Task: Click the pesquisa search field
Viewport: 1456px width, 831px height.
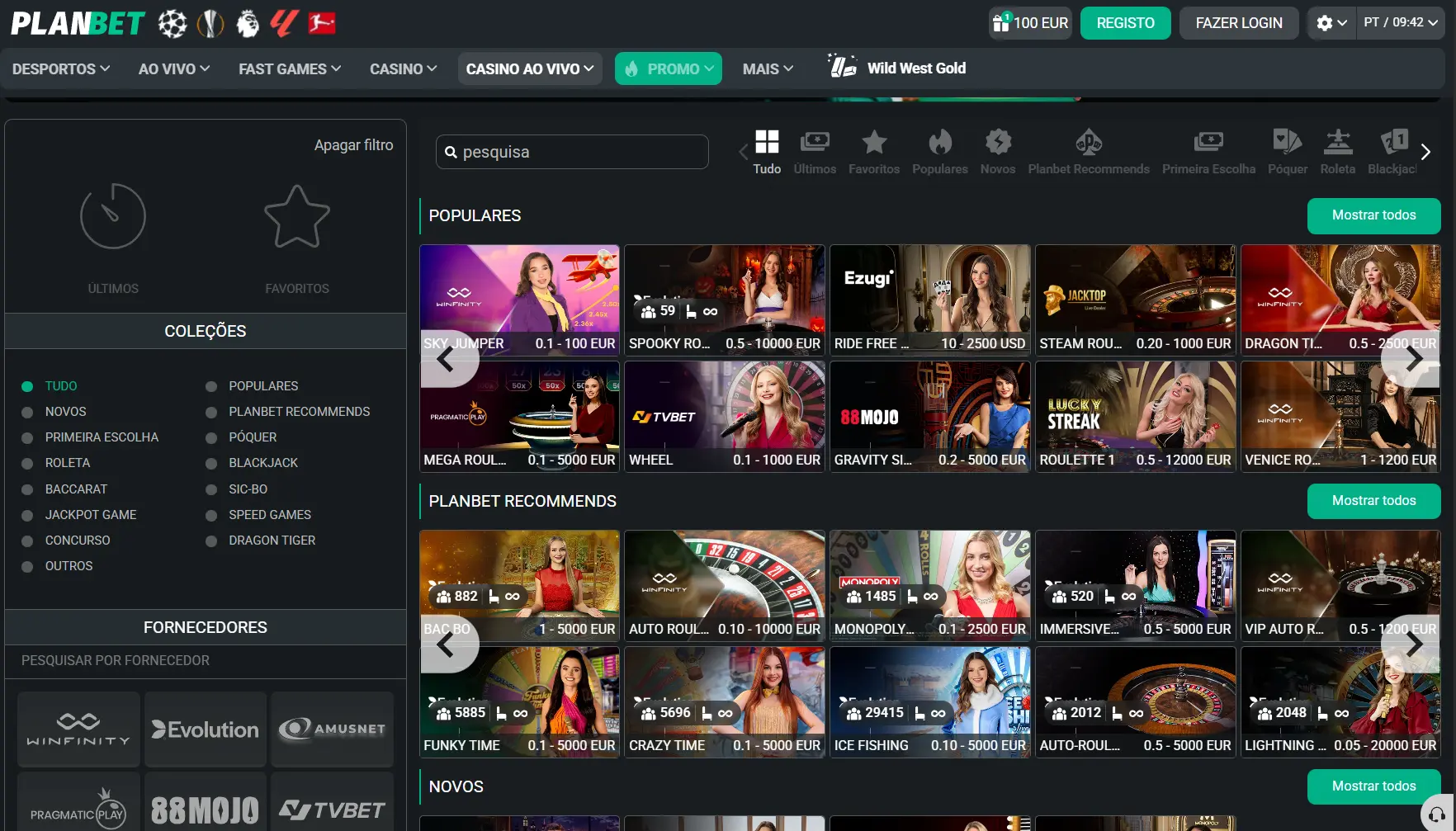Action: 572,152
